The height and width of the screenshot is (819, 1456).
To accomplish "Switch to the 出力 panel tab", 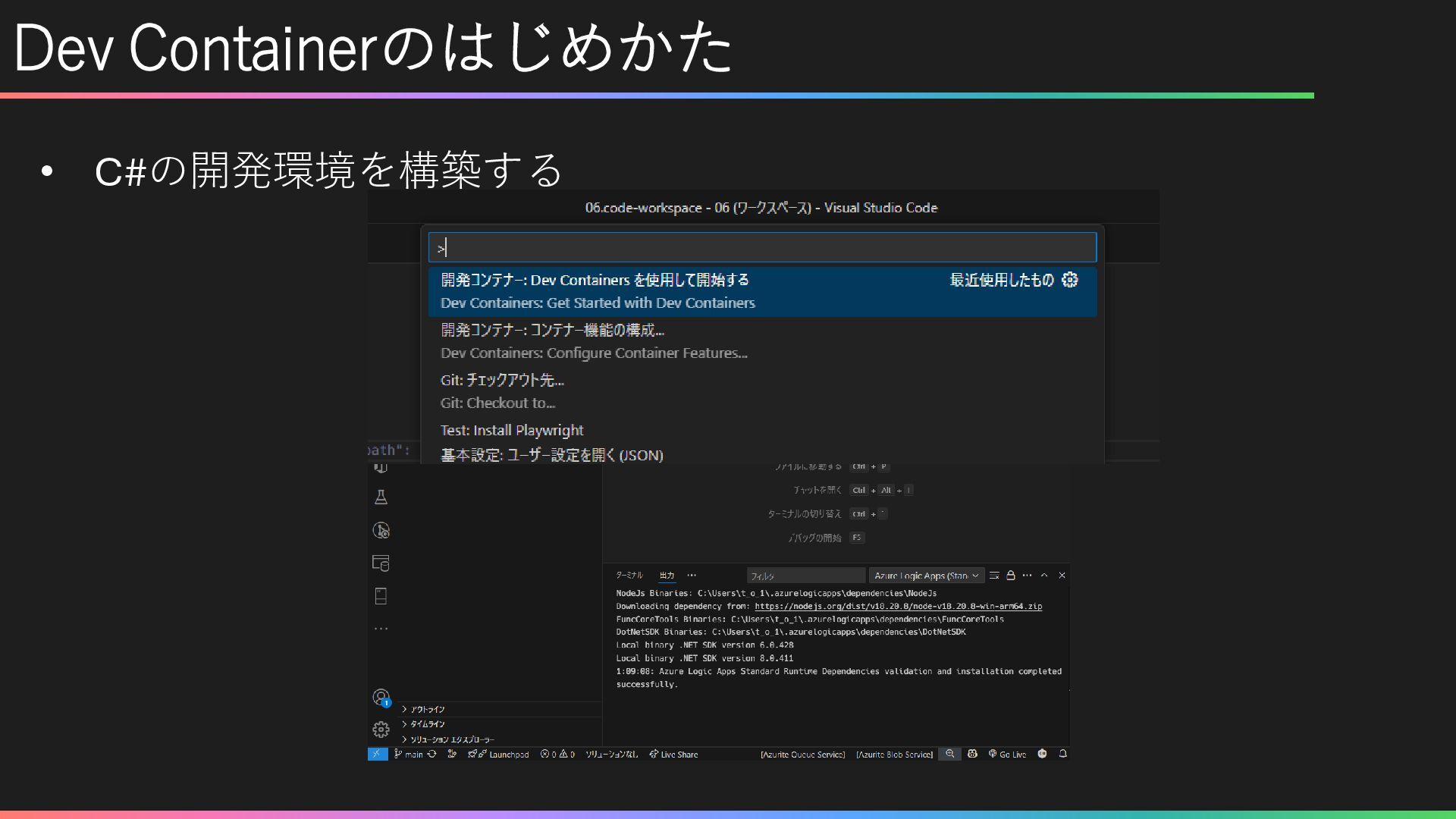I will click(667, 576).
